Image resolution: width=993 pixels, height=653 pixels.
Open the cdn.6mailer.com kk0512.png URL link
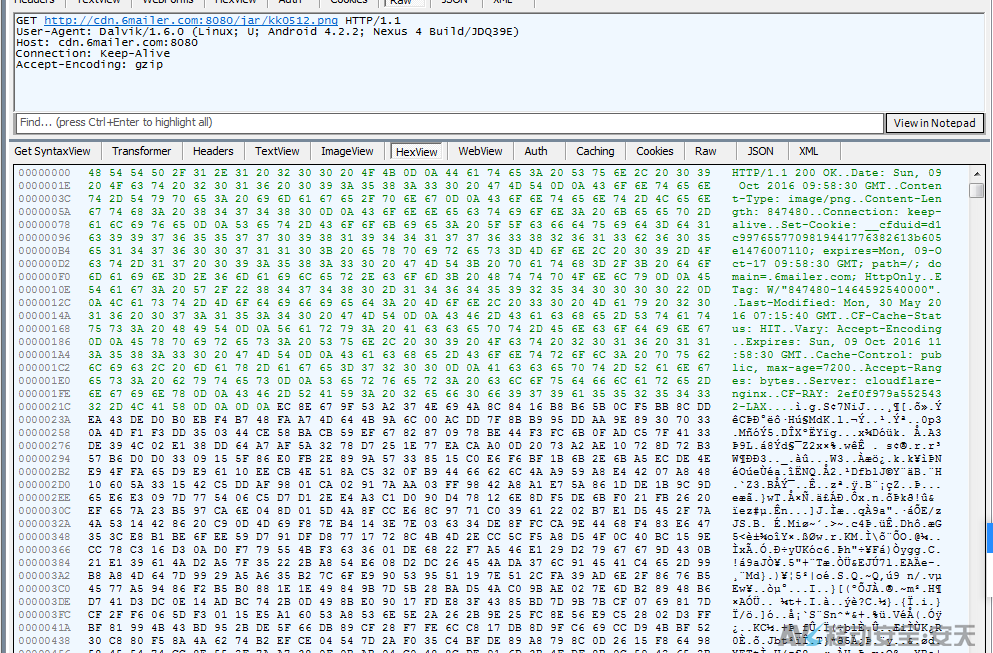click(x=191, y=20)
